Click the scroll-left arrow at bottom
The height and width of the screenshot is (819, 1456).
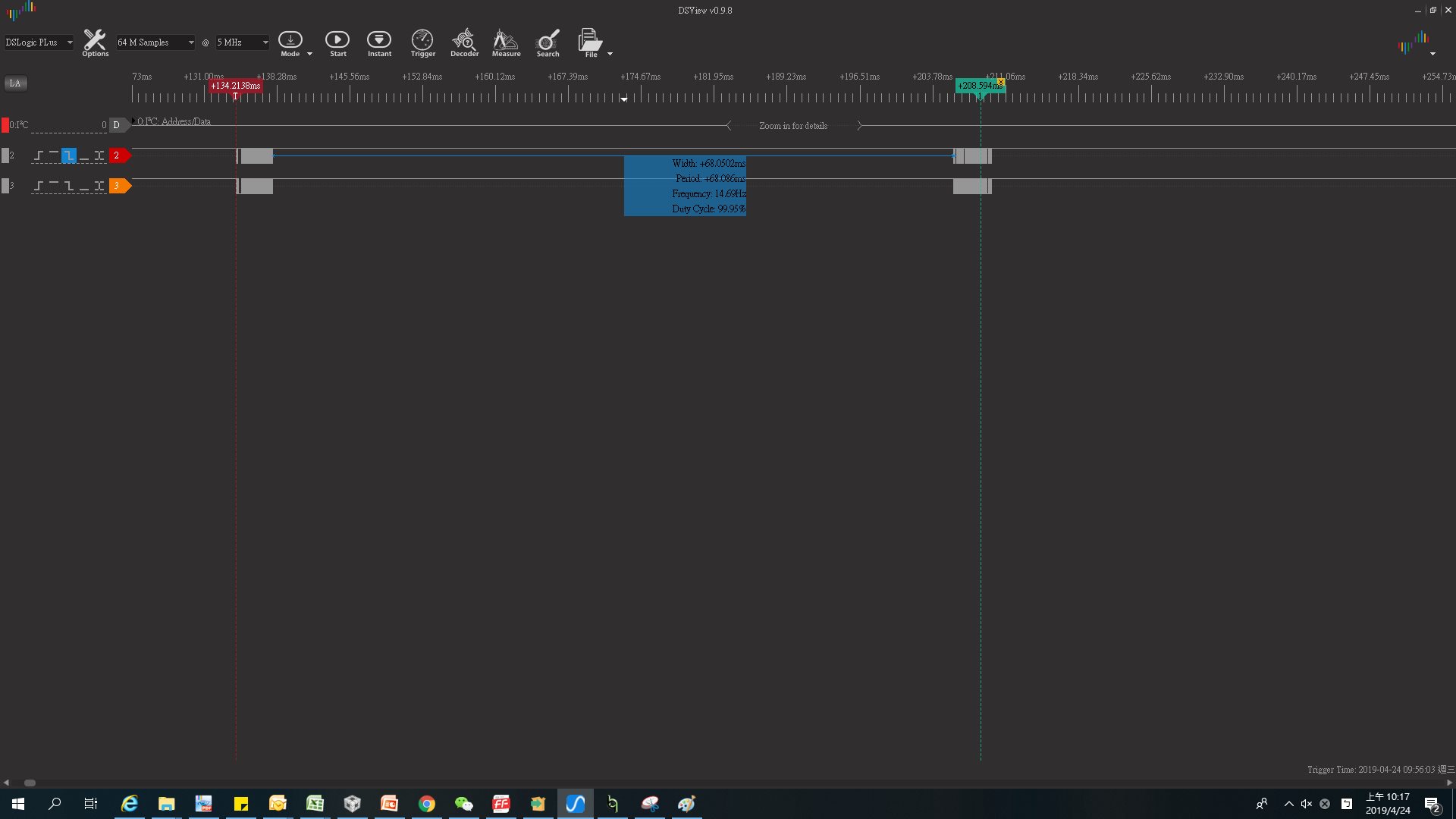(6, 783)
